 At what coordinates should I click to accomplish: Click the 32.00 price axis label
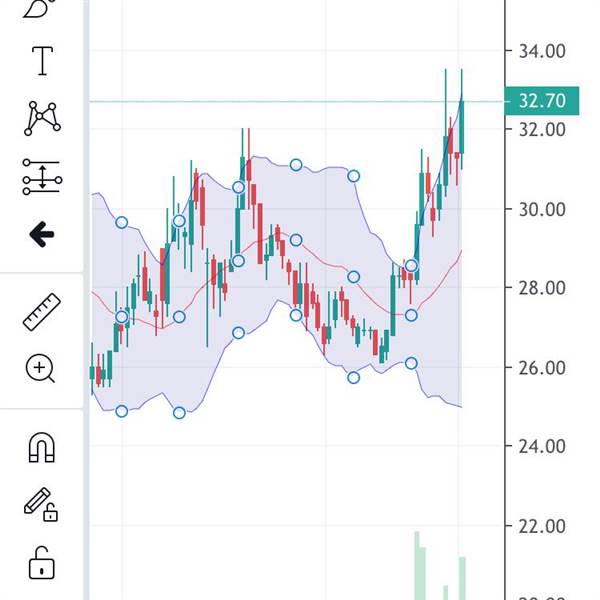(542, 130)
